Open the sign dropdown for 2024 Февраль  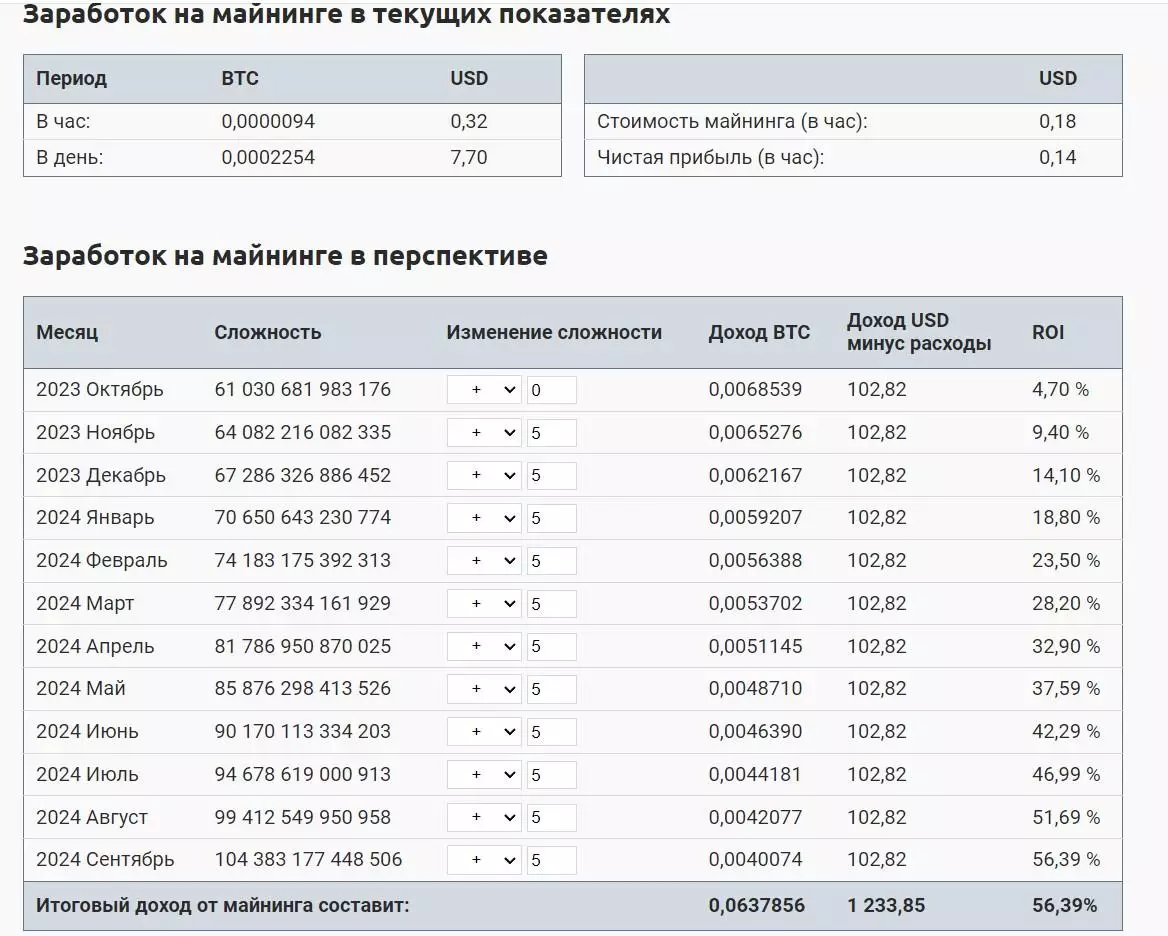[x=484, y=561]
